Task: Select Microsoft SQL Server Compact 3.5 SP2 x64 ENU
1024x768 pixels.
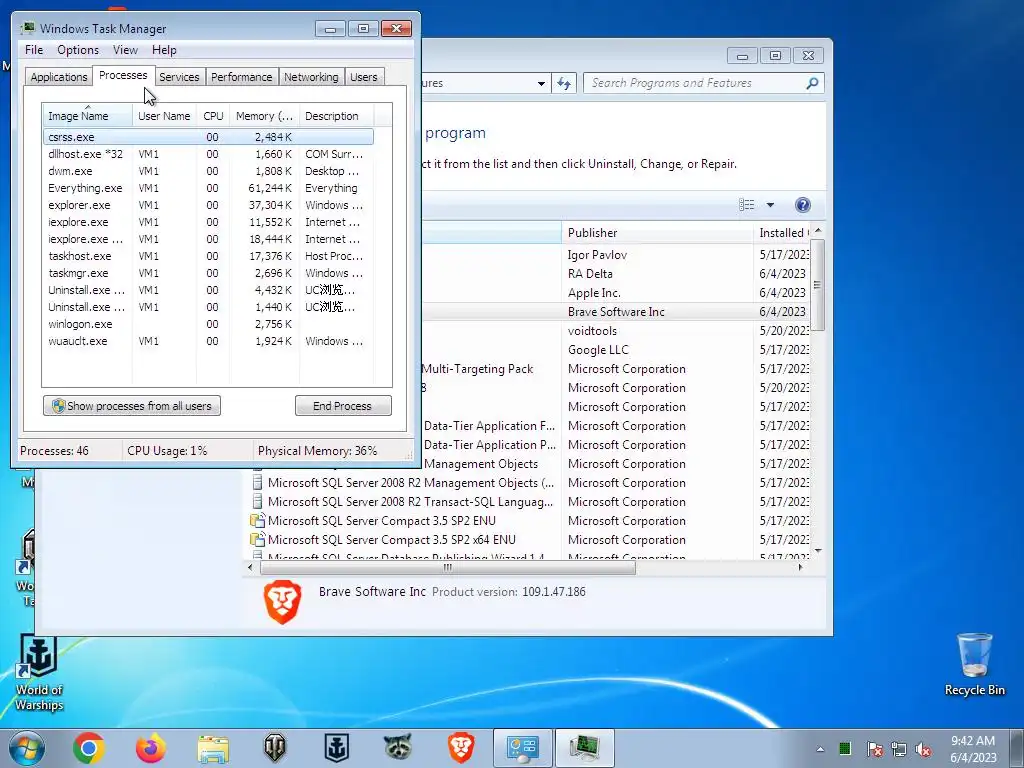Action: [x=391, y=539]
